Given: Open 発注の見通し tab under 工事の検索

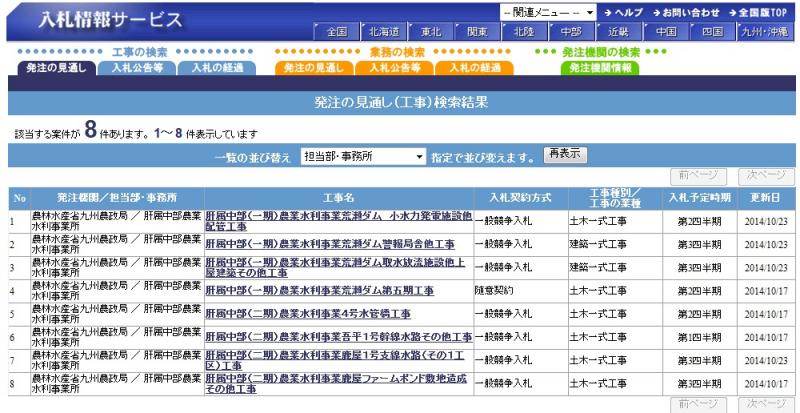Looking at the screenshot, I should [x=56, y=68].
